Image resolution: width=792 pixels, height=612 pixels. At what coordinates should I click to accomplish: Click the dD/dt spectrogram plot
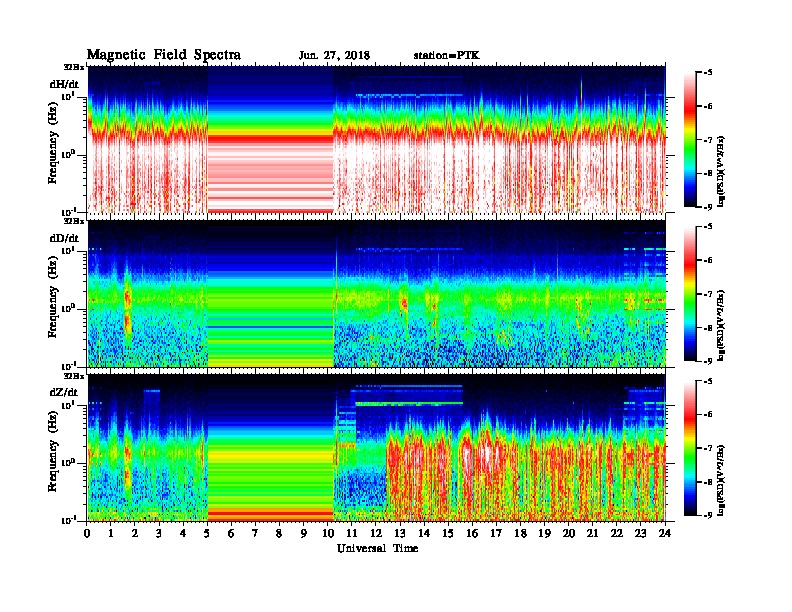(x=377, y=293)
